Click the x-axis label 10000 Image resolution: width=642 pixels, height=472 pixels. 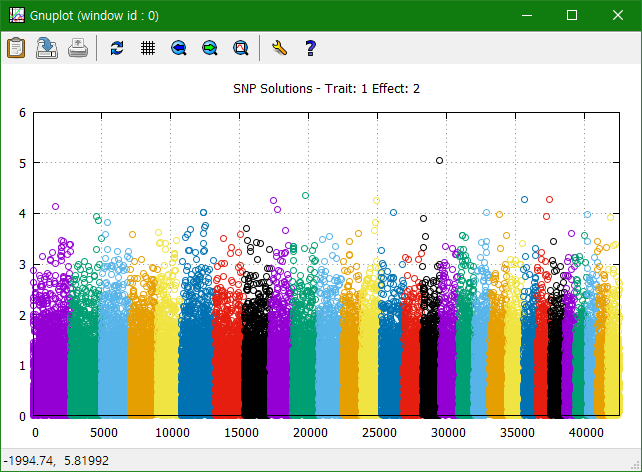click(172, 433)
